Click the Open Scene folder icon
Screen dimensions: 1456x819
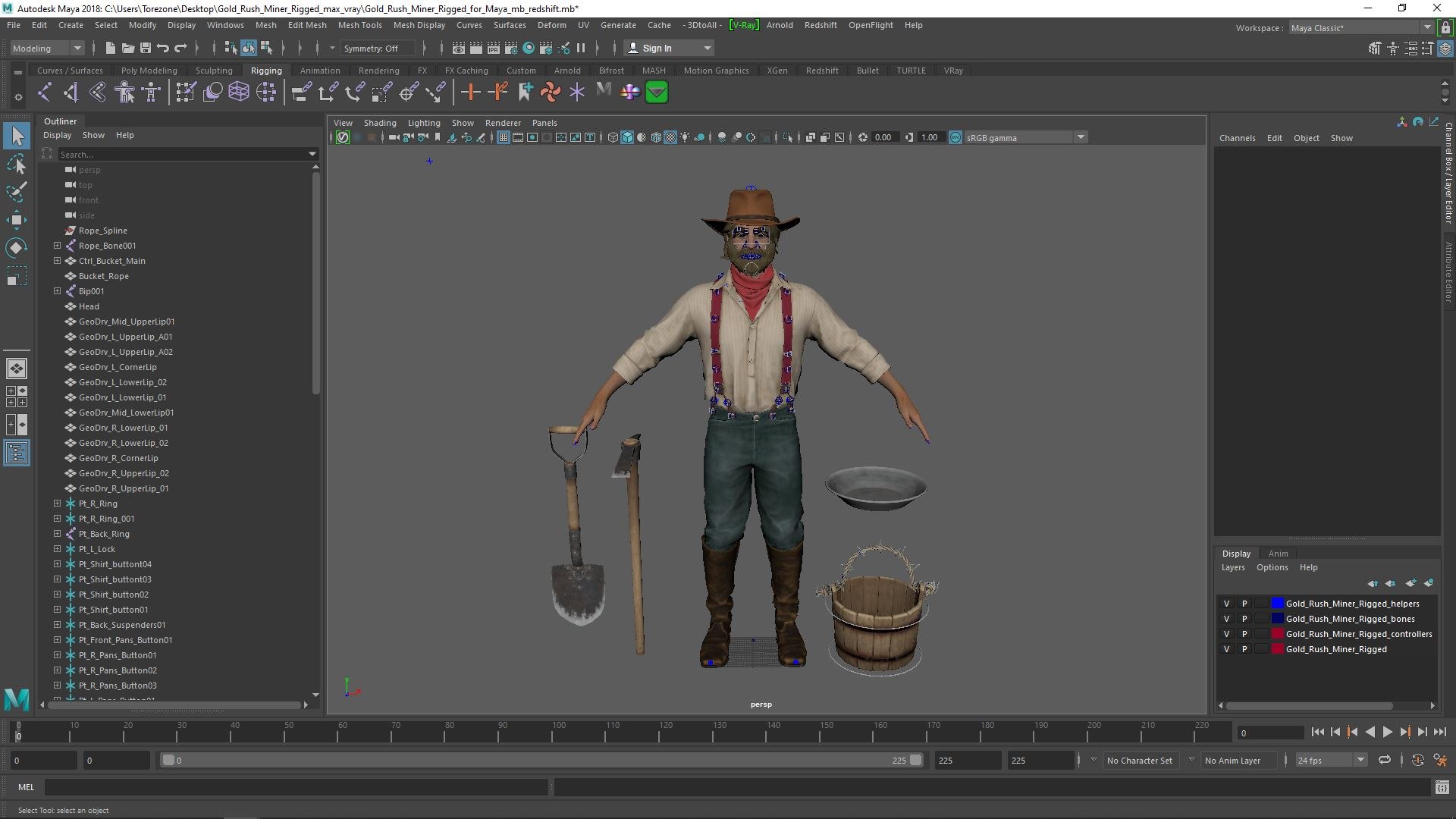coord(128,48)
